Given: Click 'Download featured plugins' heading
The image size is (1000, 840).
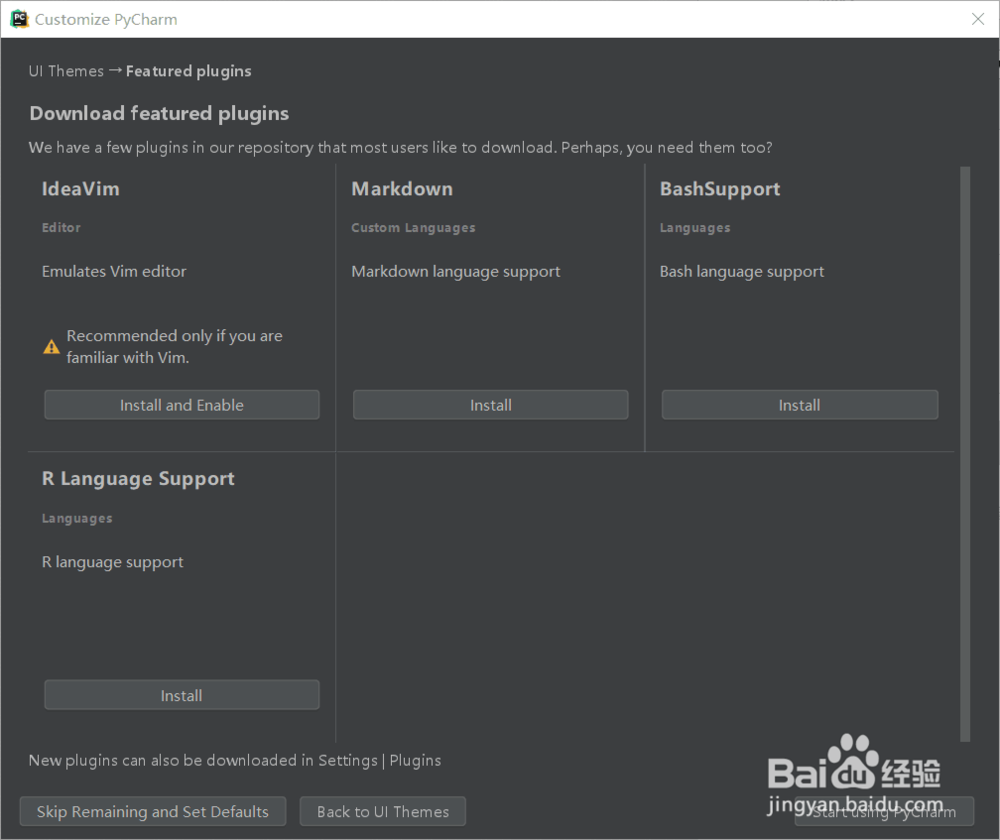Looking at the screenshot, I should tap(159, 114).
